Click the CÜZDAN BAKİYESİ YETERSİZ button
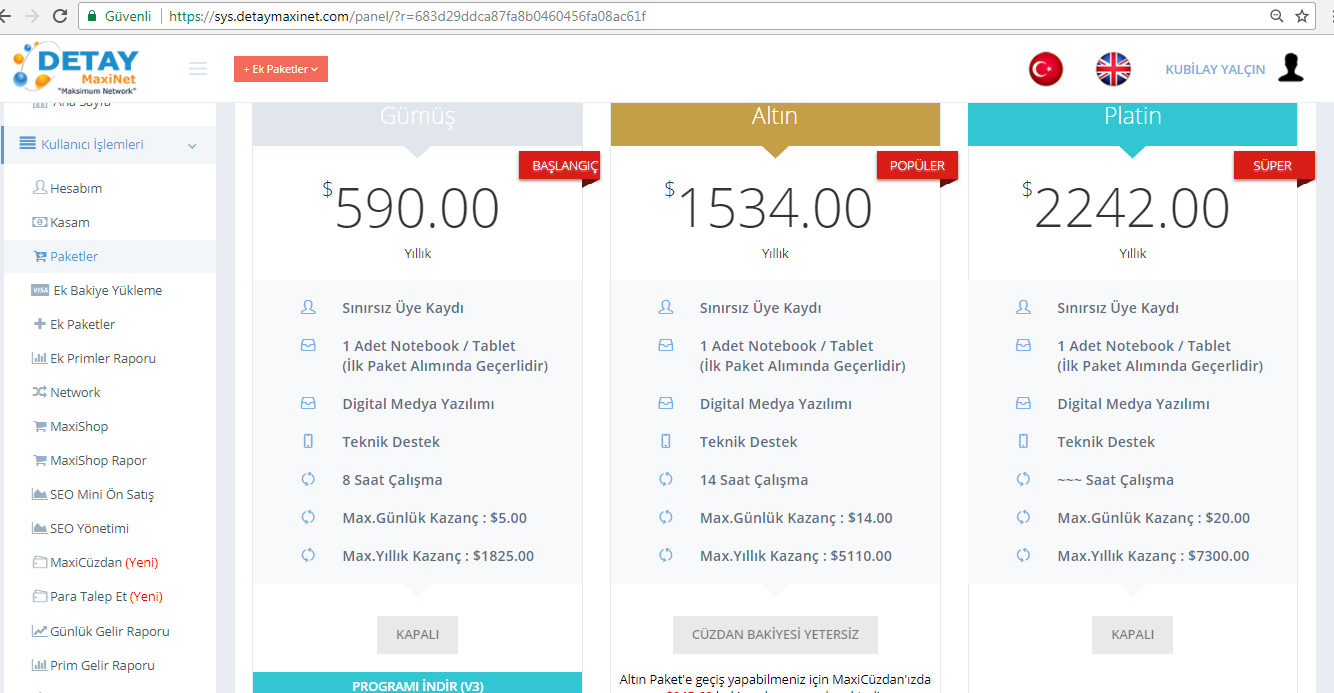 775,635
